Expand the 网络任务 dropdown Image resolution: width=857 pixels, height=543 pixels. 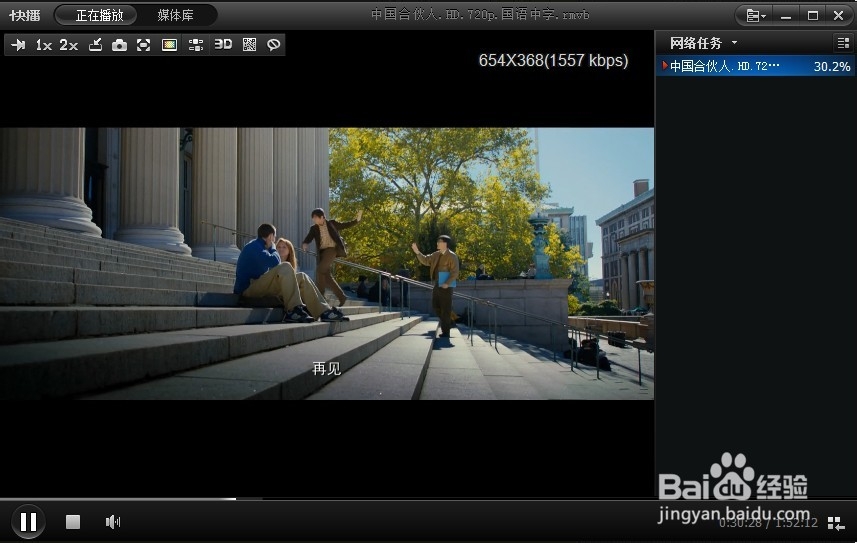click(x=735, y=43)
